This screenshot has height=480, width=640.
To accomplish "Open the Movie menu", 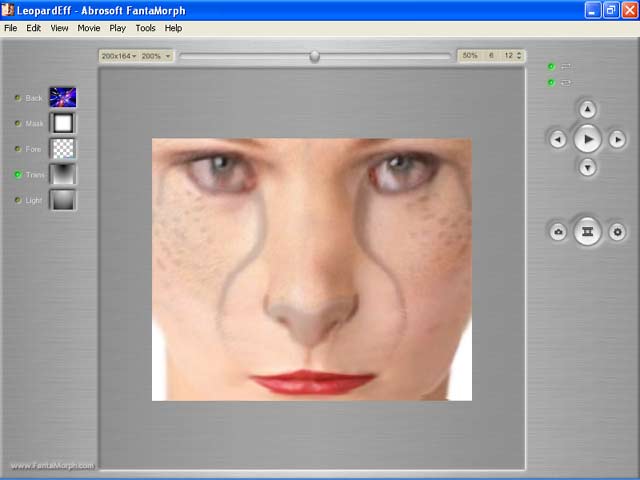I will pyautogui.click(x=89, y=28).
